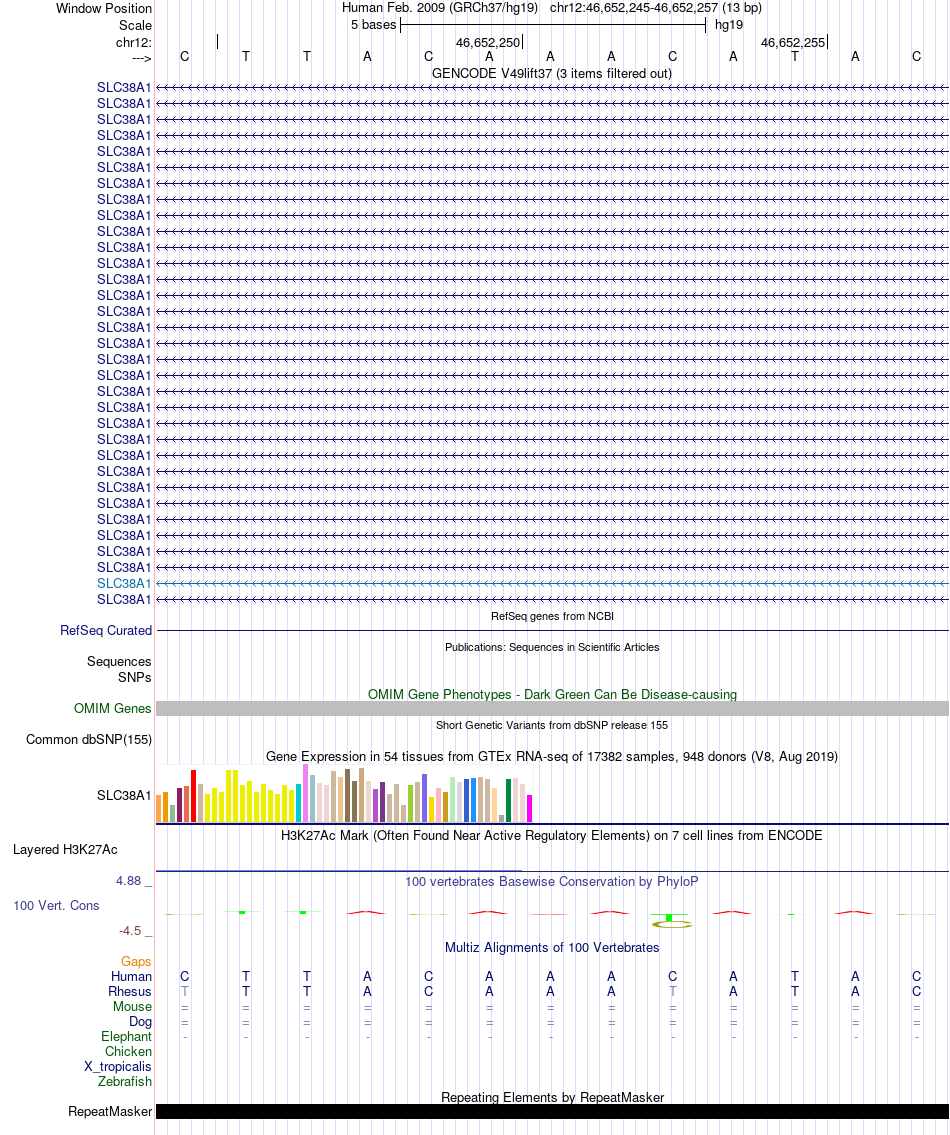Select the X_tropicalis species label
The image size is (950, 1135).
click(117, 1067)
